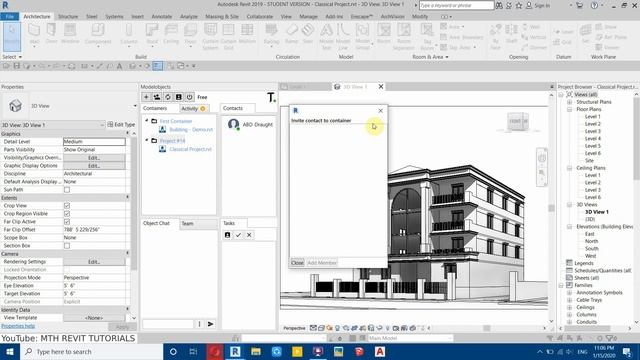Screen dimensions: 640x360
Task: Open the Select dropdown under Modify
Action: tap(12, 57)
